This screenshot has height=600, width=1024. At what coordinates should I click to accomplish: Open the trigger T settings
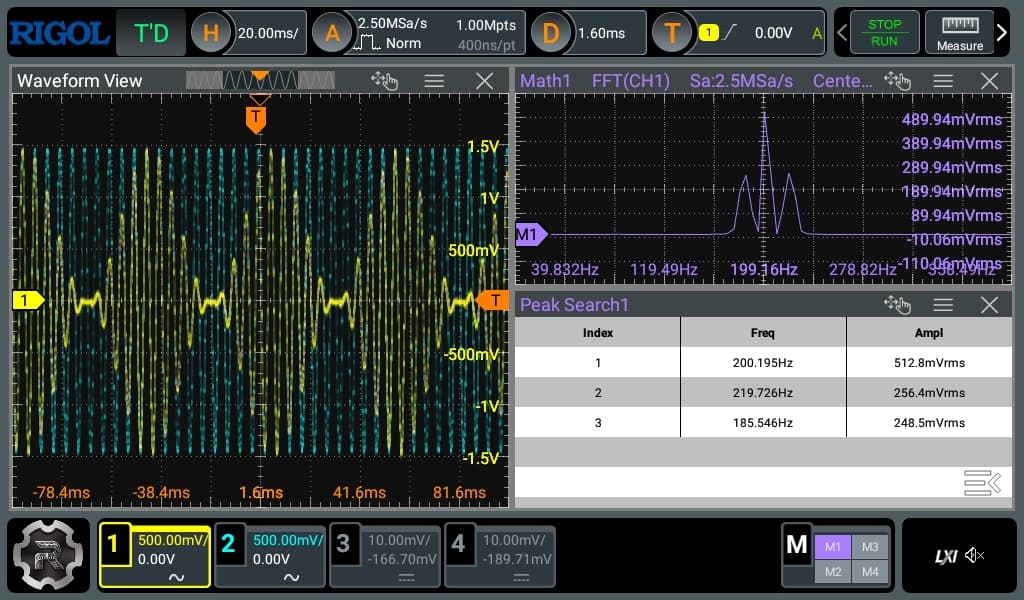[x=672, y=33]
